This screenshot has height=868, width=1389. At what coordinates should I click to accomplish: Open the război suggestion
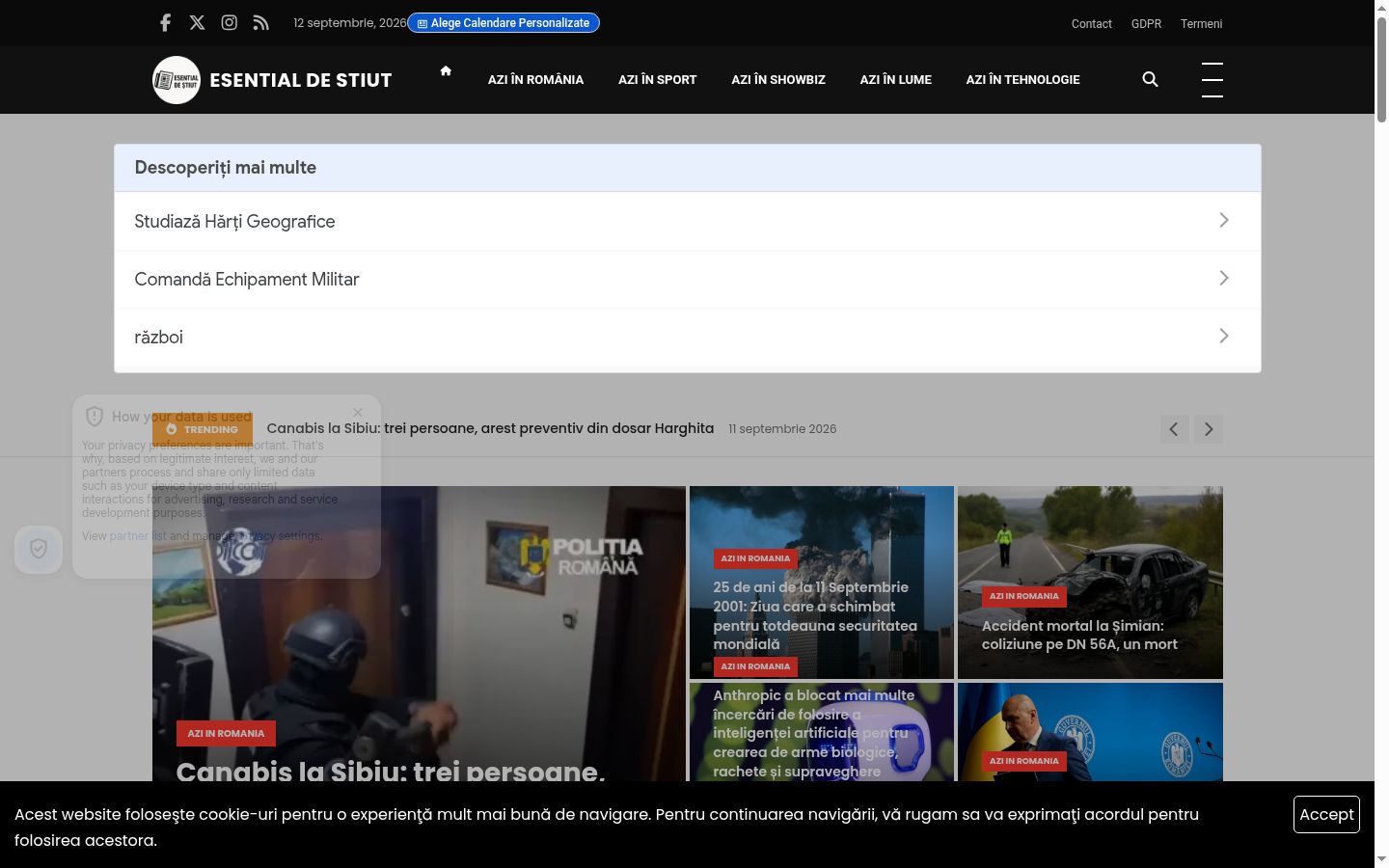click(688, 337)
